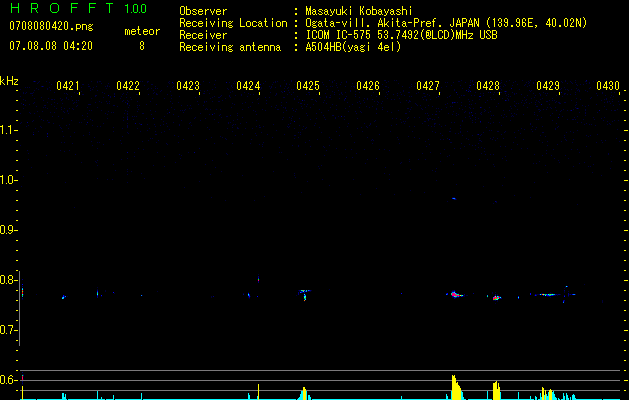
Task: Click the meteor count value 8
Action: pyautogui.click(x=142, y=46)
